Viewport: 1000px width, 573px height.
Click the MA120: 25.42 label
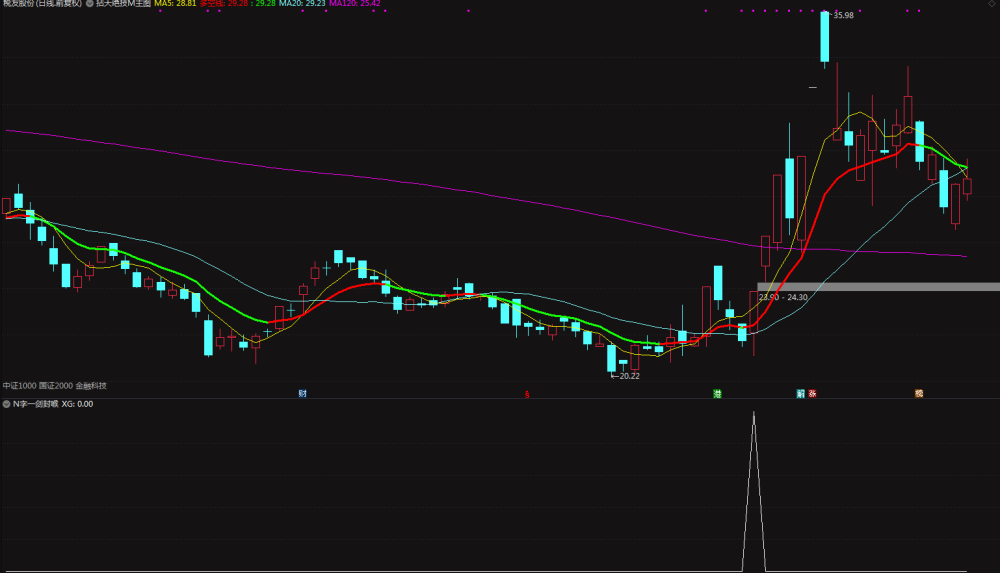[355, 3]
